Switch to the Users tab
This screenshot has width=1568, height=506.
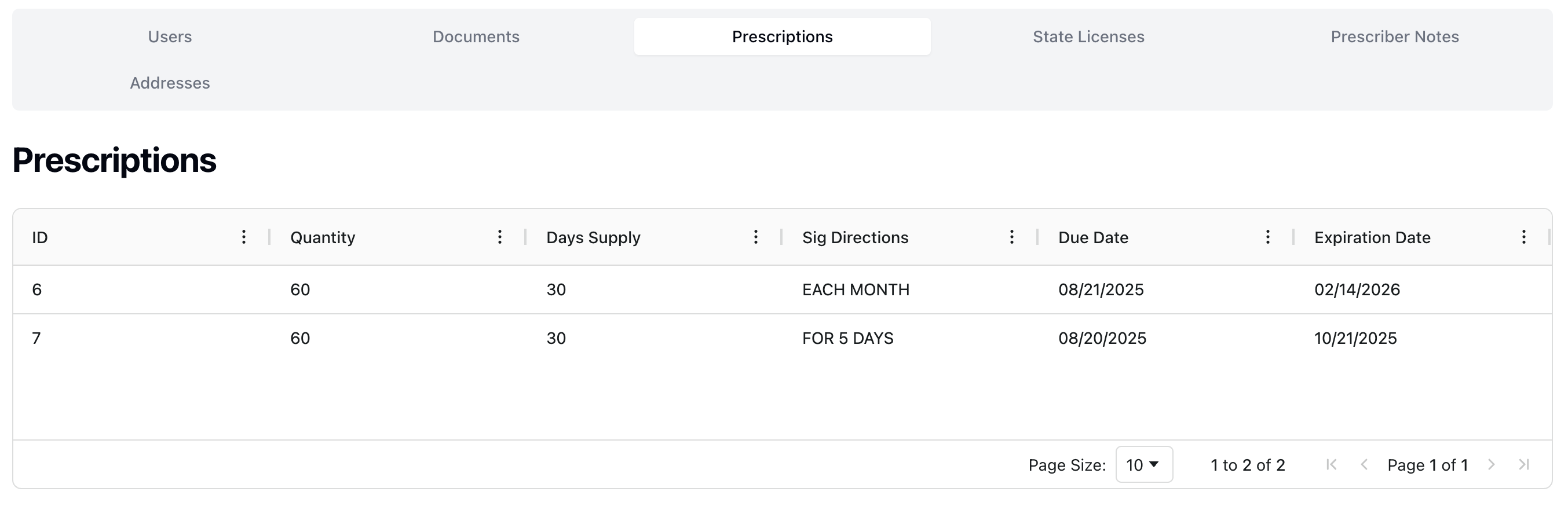coord(170,36)
